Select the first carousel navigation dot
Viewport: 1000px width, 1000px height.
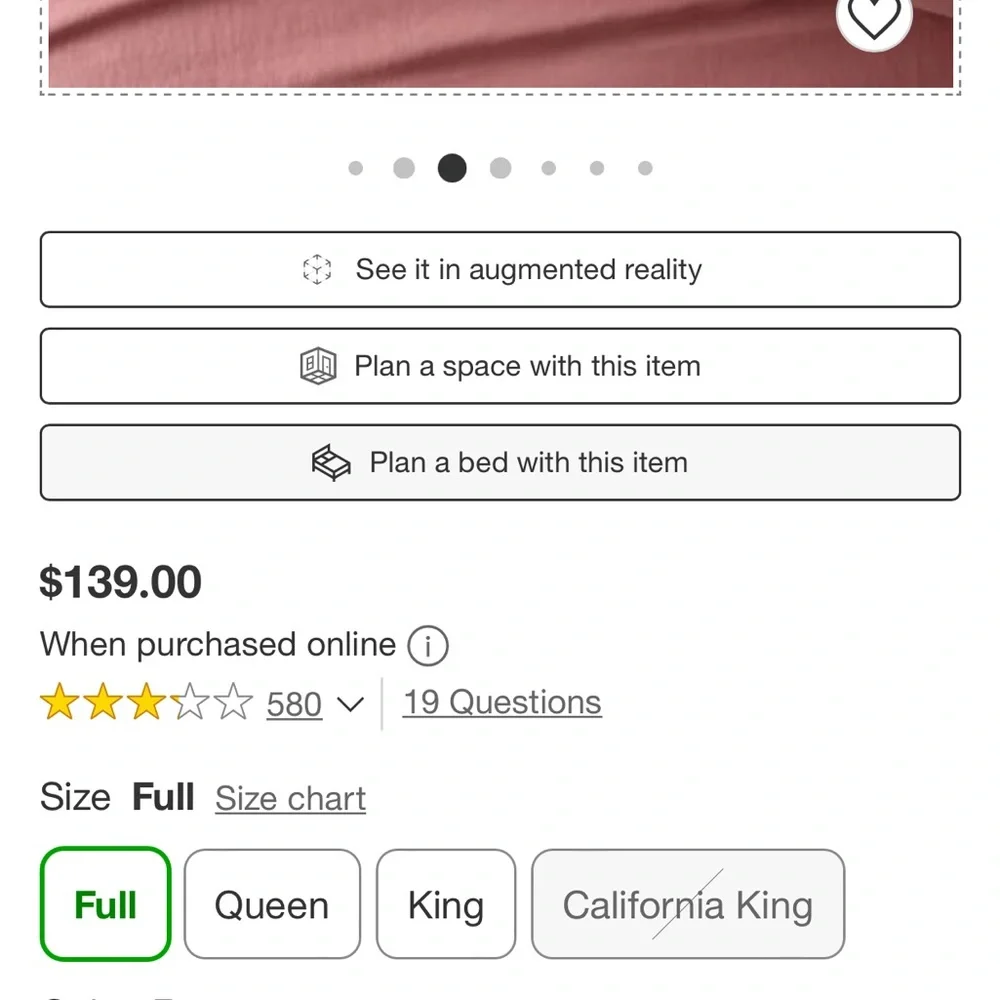click(x=356, y=168)
